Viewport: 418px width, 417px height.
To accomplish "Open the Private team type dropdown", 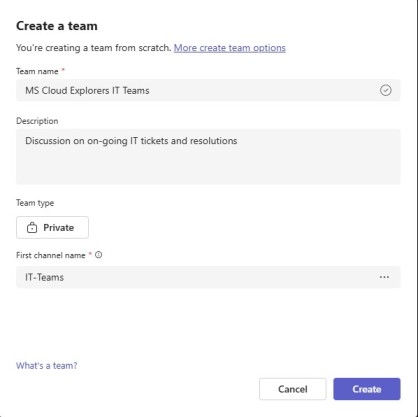I will coord(52,227).
